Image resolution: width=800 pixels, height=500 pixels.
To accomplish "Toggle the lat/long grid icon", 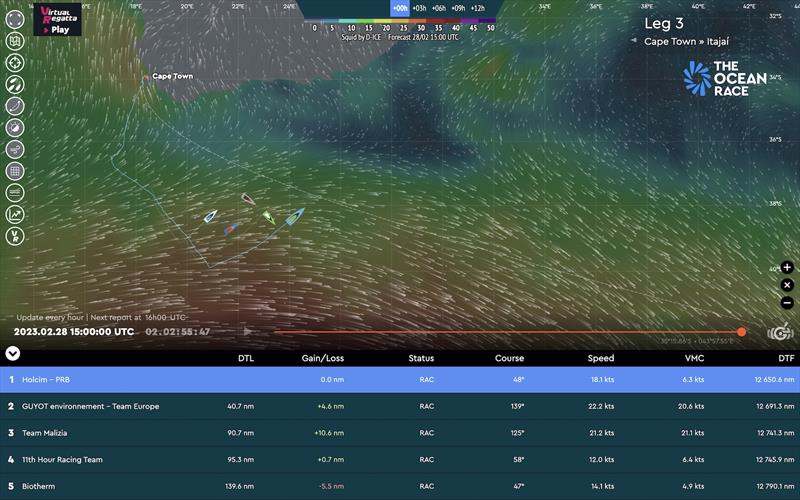I will (15, 171).
